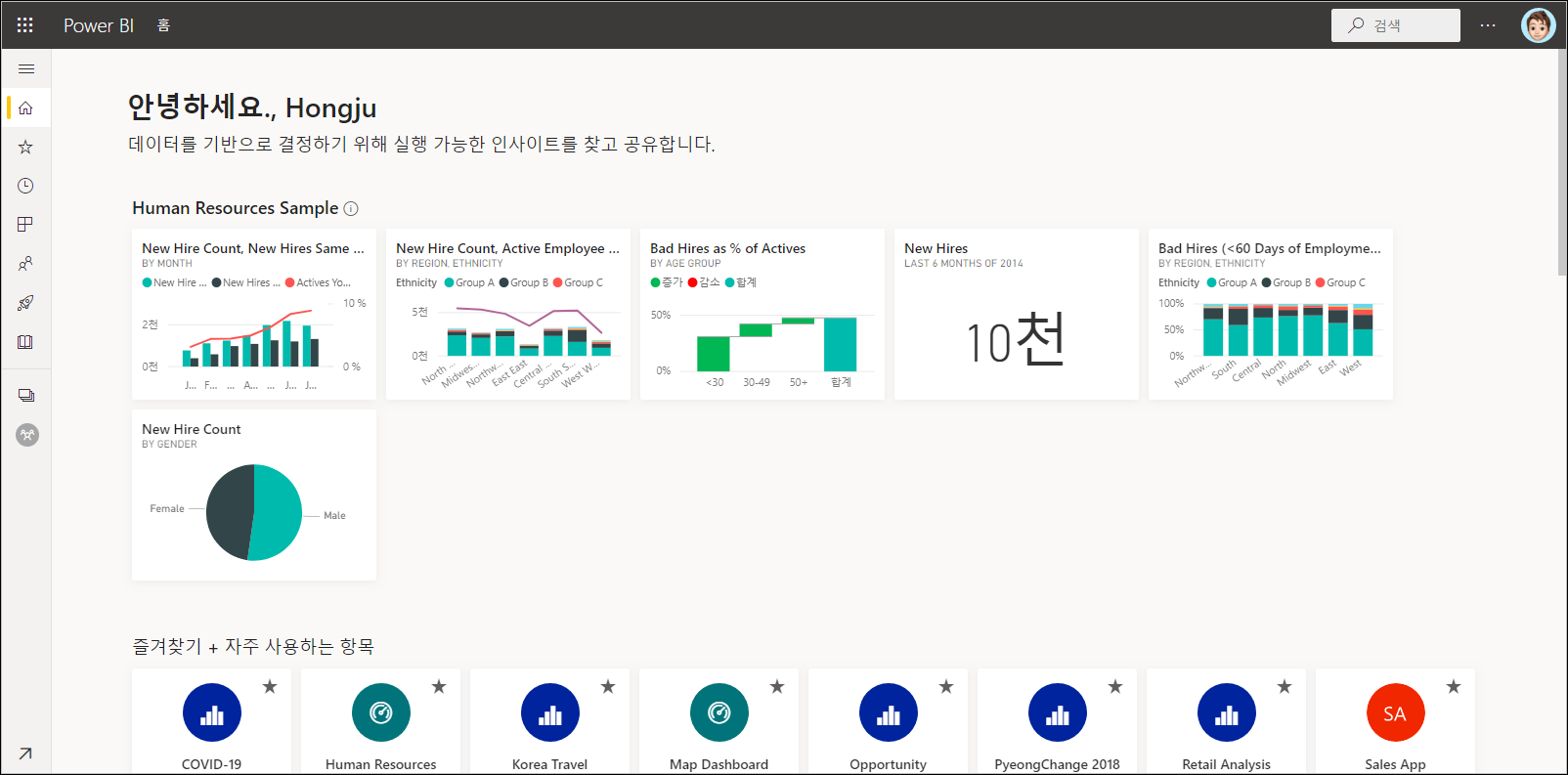Click the COVID-19 item name

coord(212,764)
